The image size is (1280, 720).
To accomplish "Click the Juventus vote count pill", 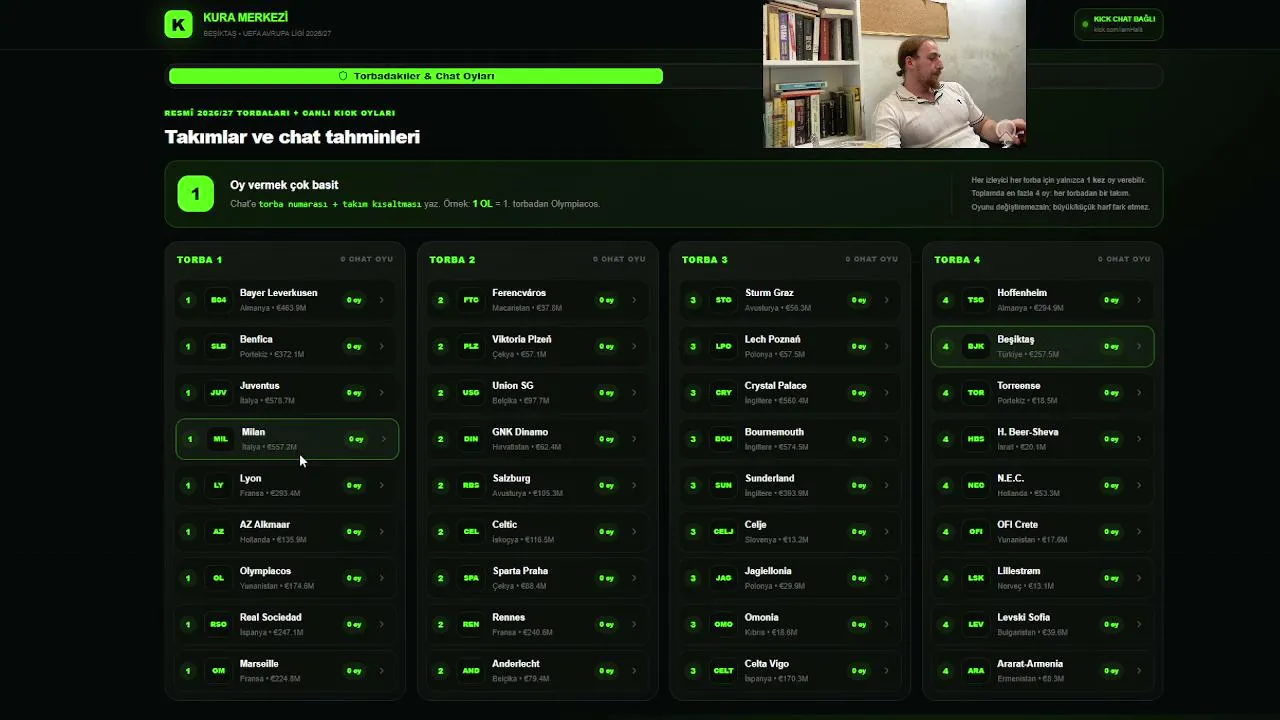I will [x=354, y=393].
